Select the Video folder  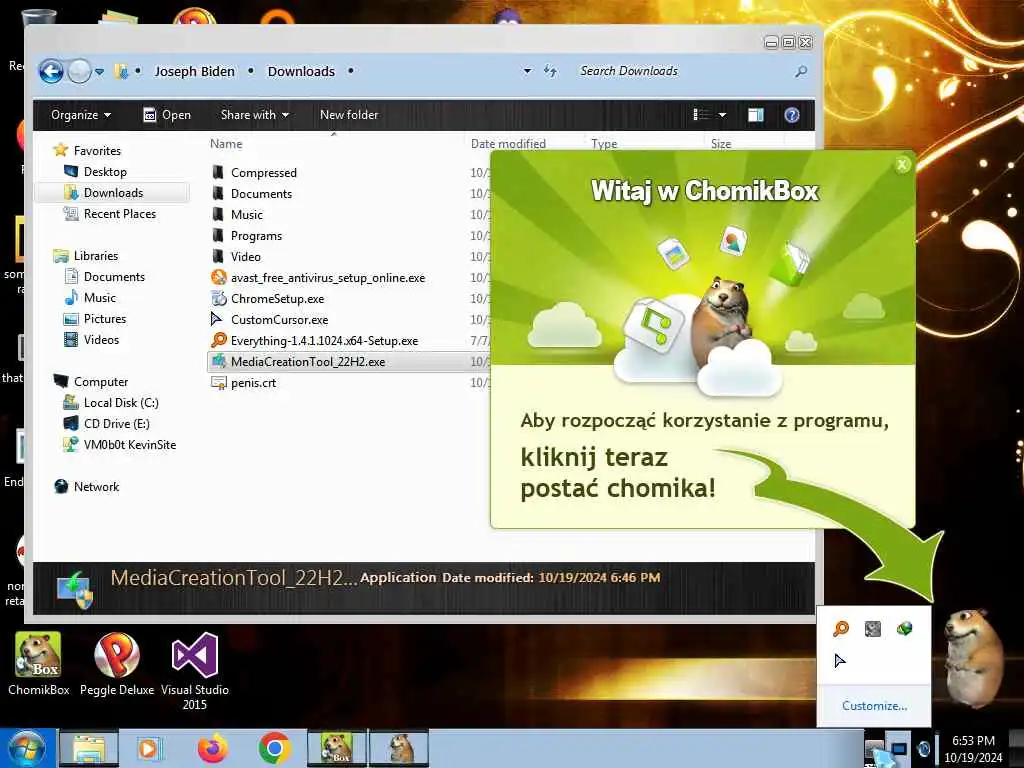tap(236, 257)
